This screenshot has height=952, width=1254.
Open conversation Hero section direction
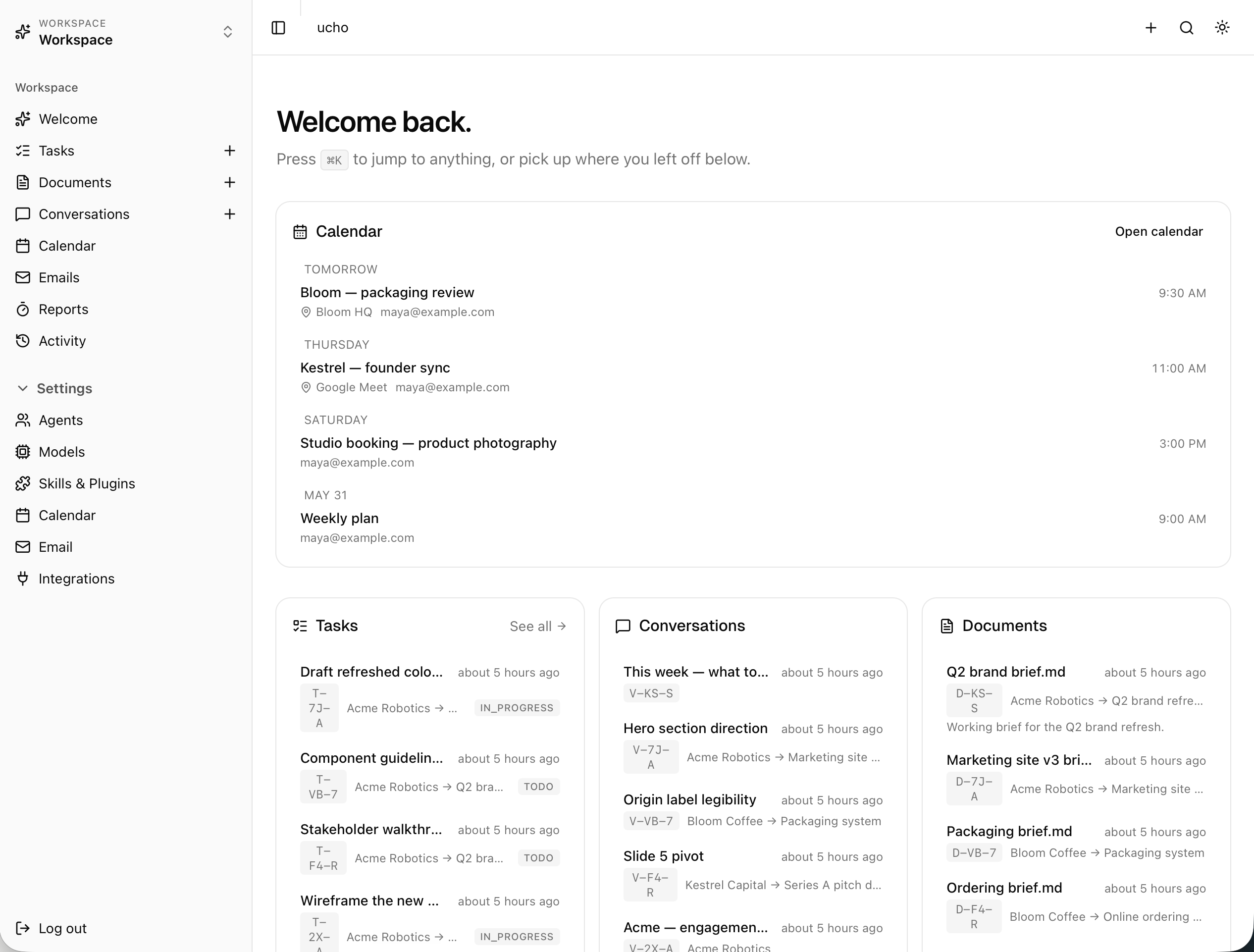(753, 747)
